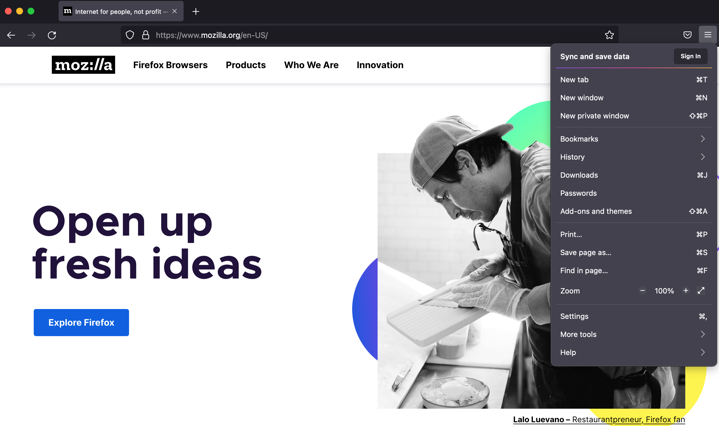The width and height of the screenshot is (719, 426).
Task: Expand the More tools submenu
Action: [633, 334]
